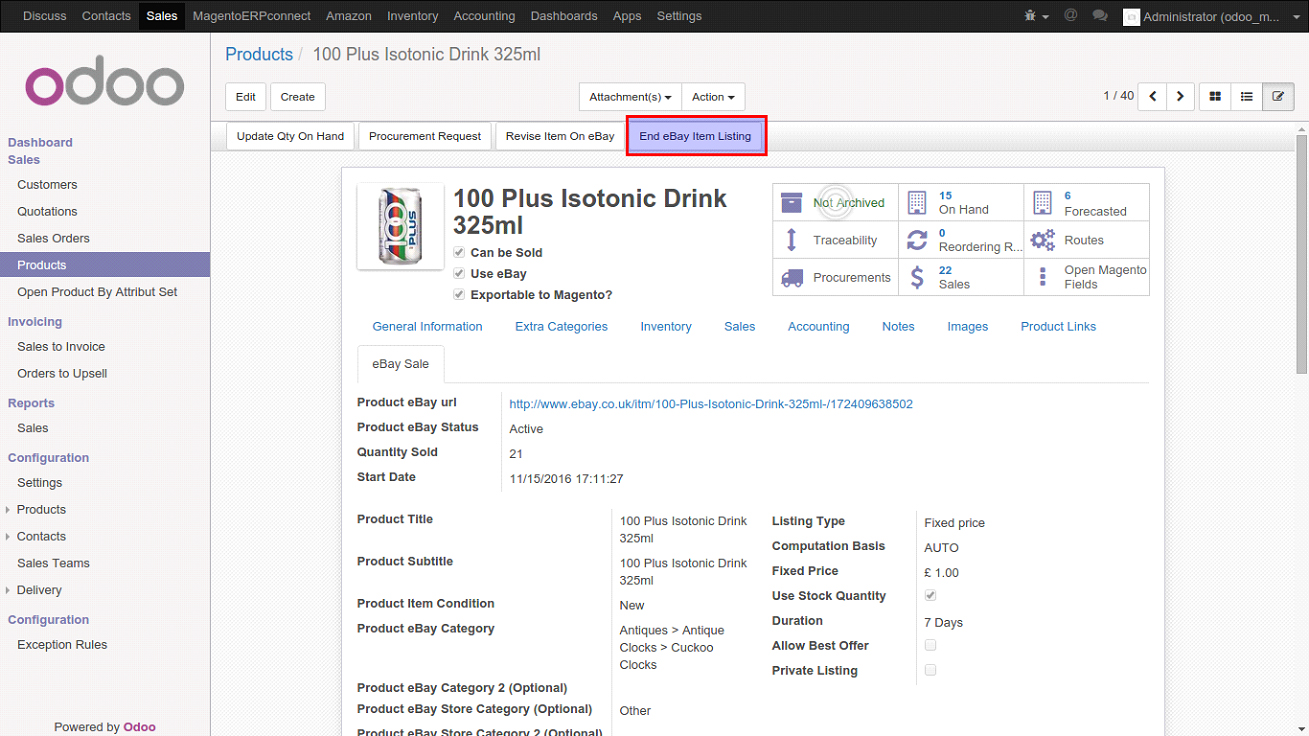Go to Products breadcrumb link
Screen dimensions: 1309x736
tap(259, 54)
